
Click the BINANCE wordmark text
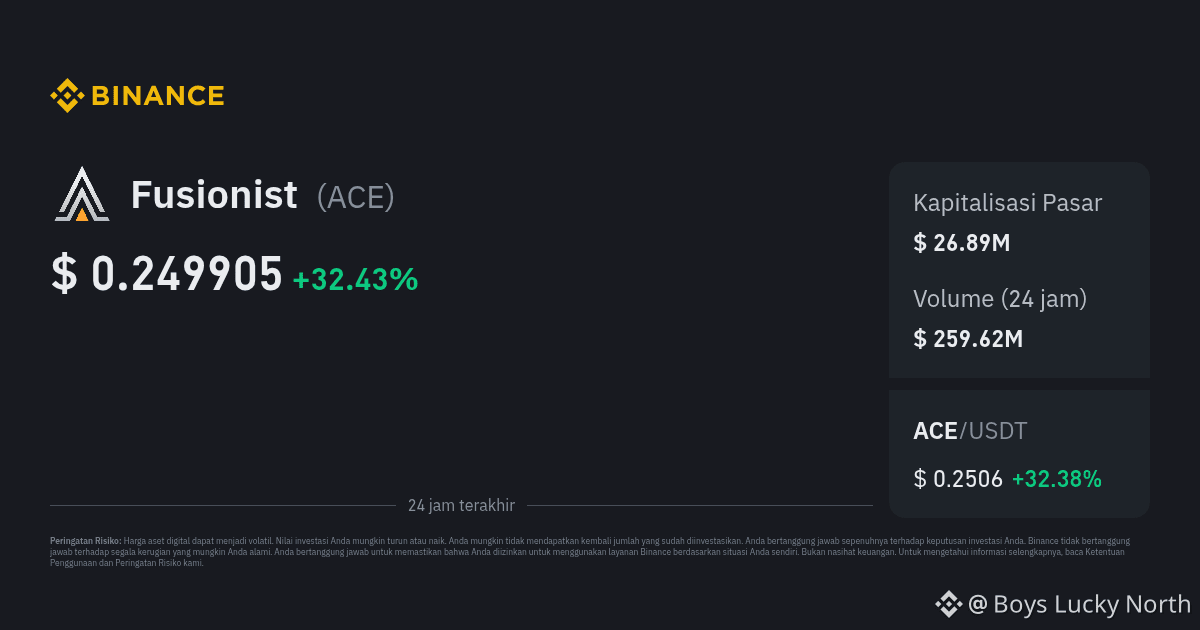pos(158,96)
